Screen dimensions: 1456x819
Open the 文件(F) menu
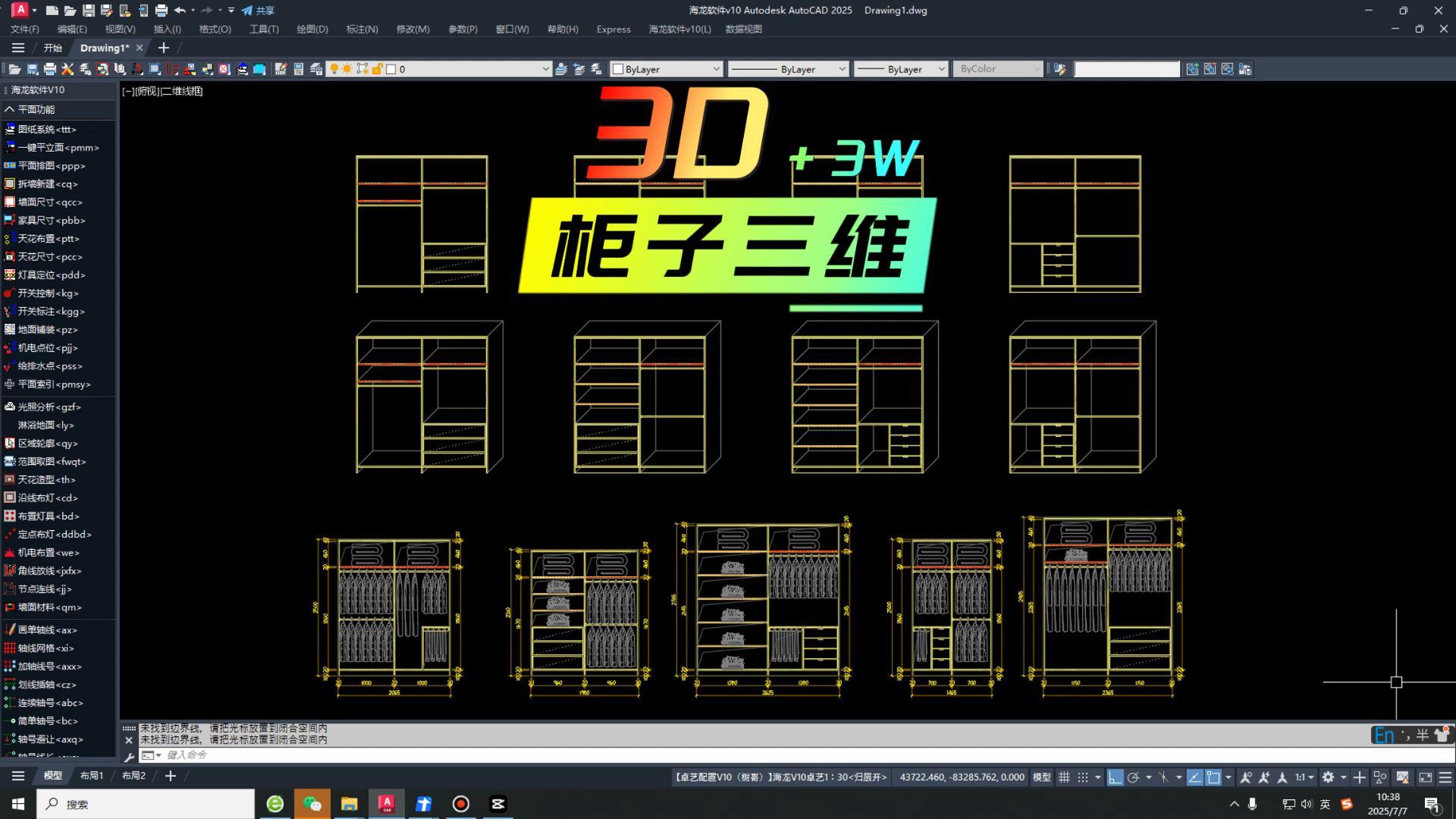24,29
